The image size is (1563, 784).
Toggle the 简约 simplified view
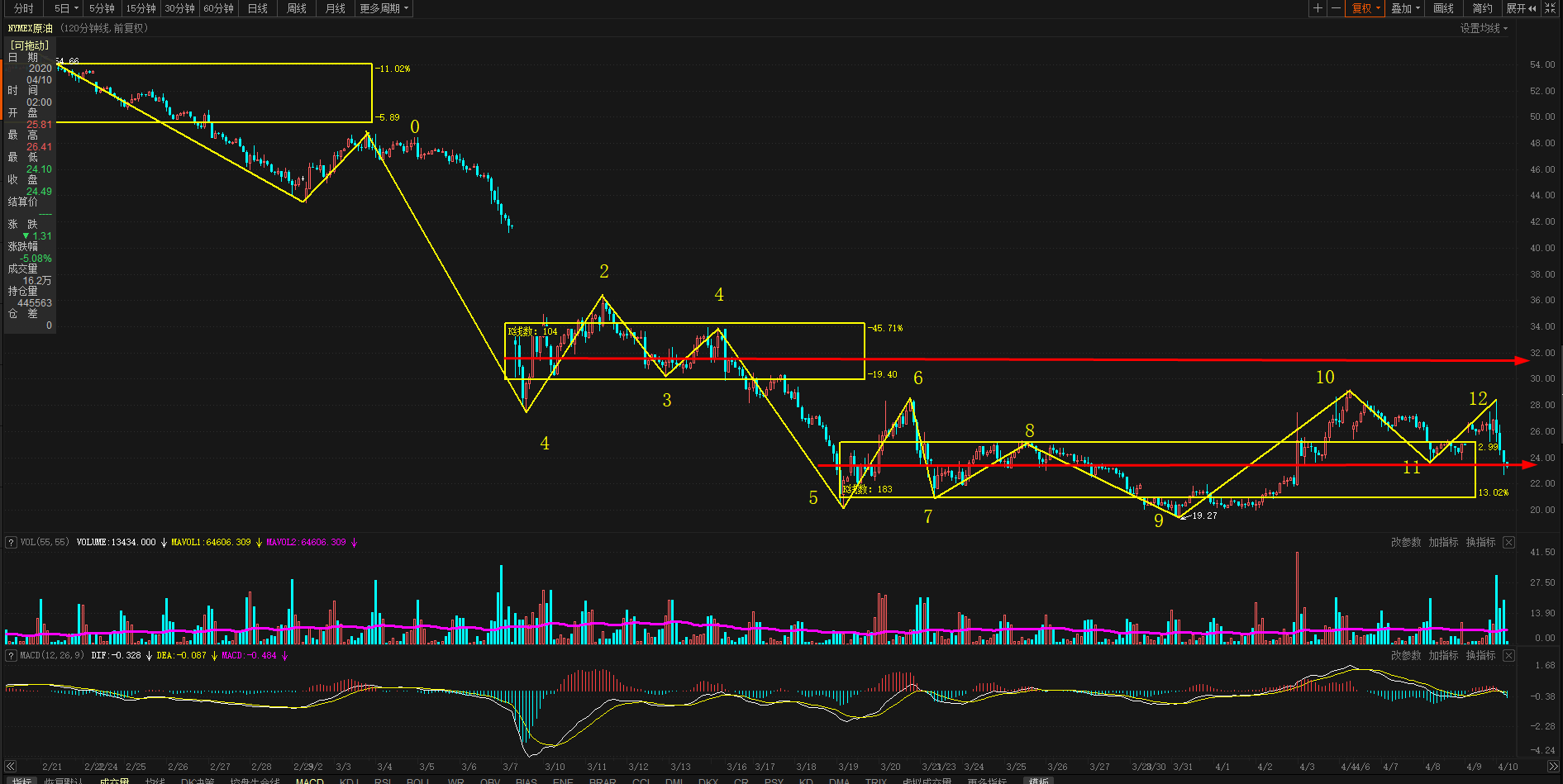[x=1482, y=8]
